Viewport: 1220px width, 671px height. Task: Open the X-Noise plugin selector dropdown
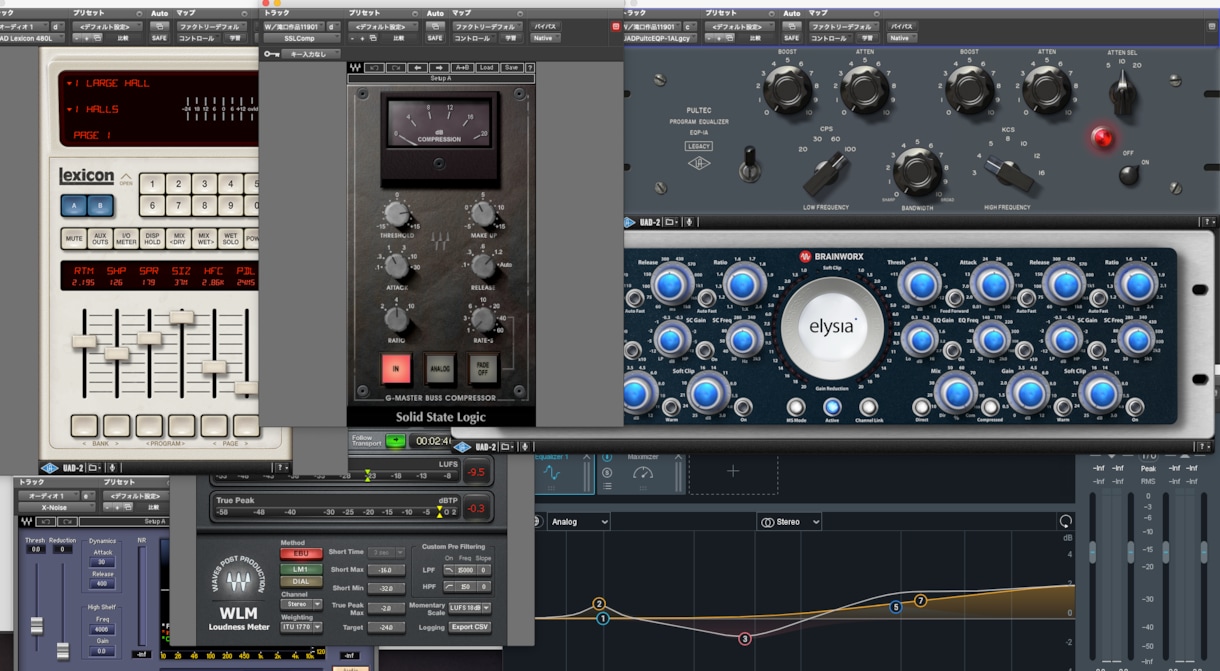click(54, 507)
